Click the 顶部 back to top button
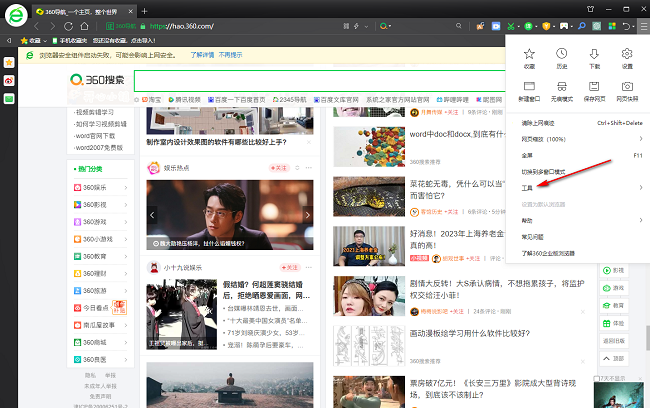 (614, 358)
